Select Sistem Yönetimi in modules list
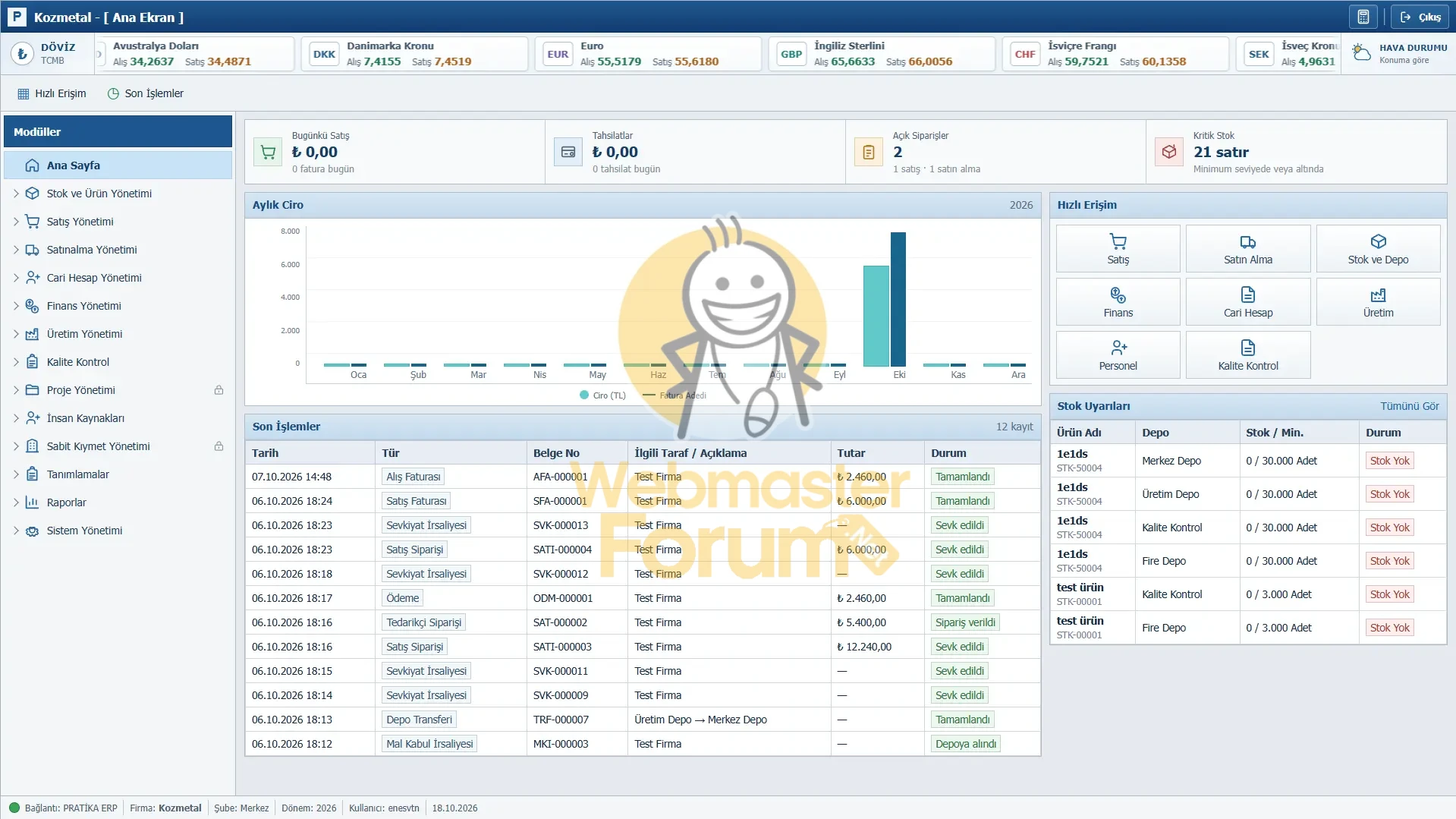This screenshot has height=819, width=1456. click(118, 531)
